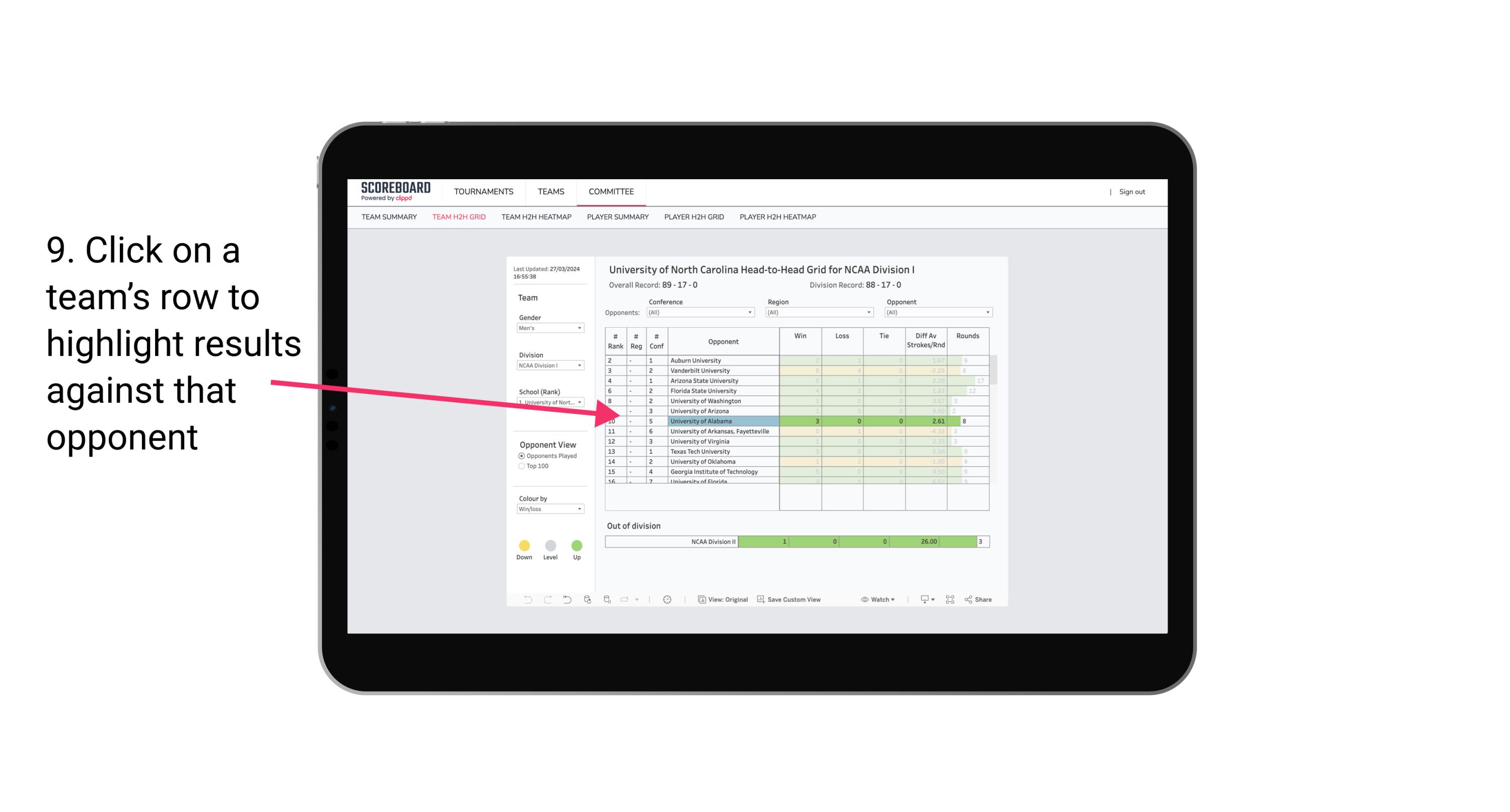Click the screen broadcast icon in toolbar
1510x812 pixels.
point(922,600)
